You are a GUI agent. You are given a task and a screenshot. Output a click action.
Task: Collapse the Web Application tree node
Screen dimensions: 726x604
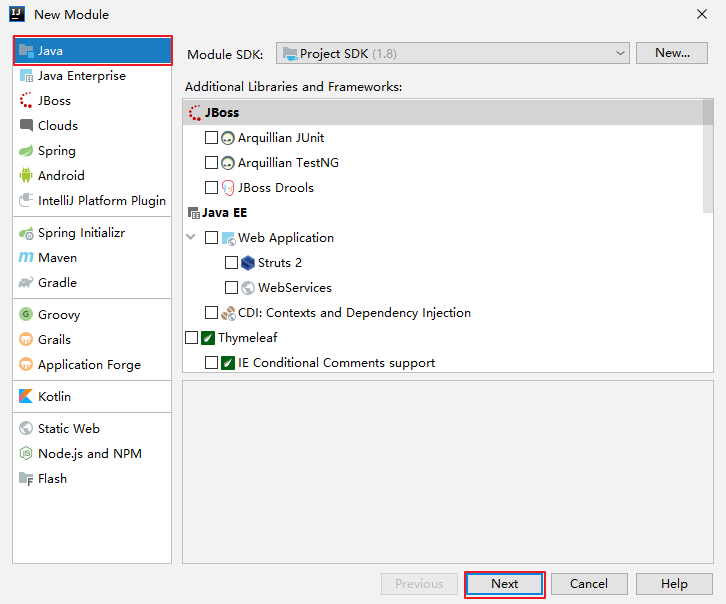[x=191, y=238]
